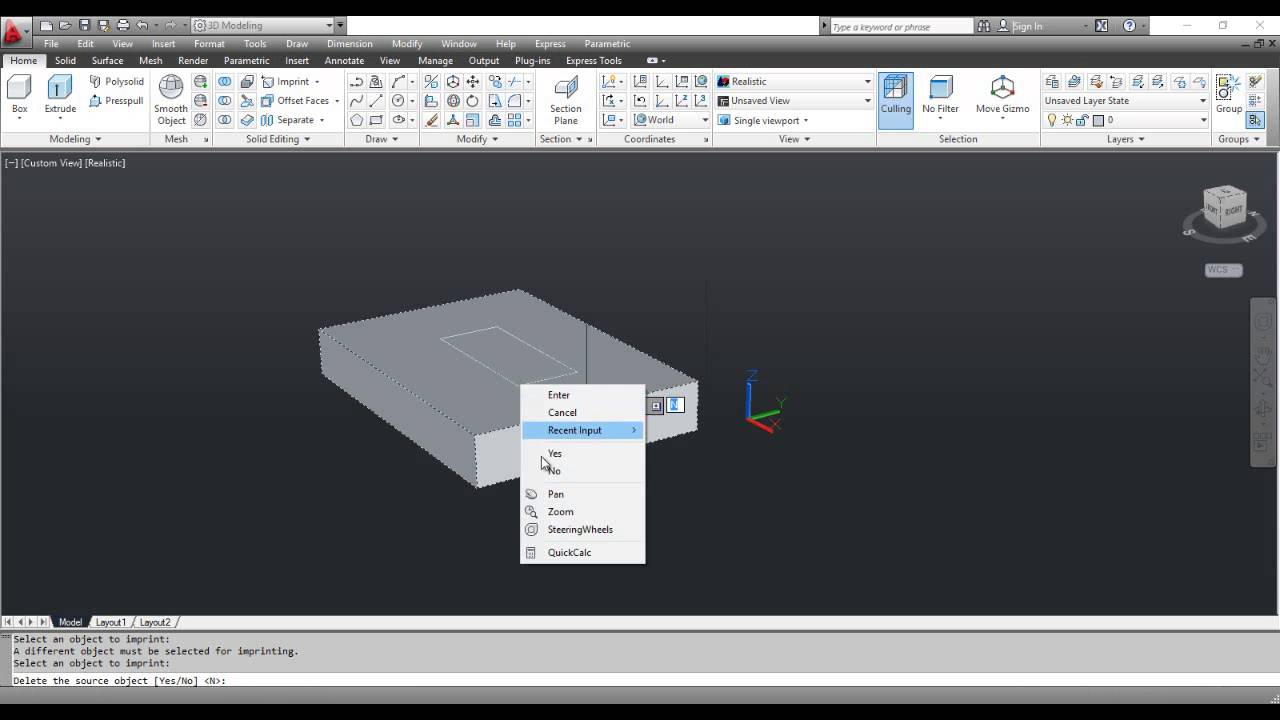Click the Sign In link
Image resolution: width=1280 pixels, height=720 pixels.
point(1027,26)
